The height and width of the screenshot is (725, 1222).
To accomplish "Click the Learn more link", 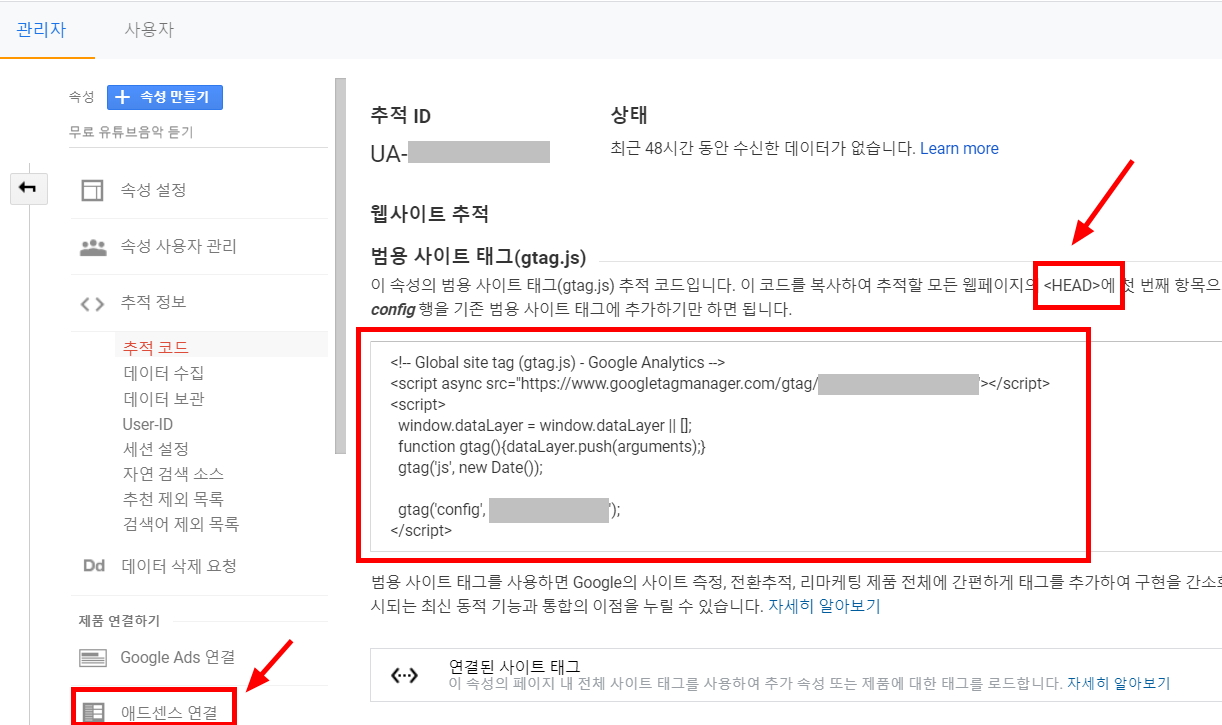I will click(959, 148).
